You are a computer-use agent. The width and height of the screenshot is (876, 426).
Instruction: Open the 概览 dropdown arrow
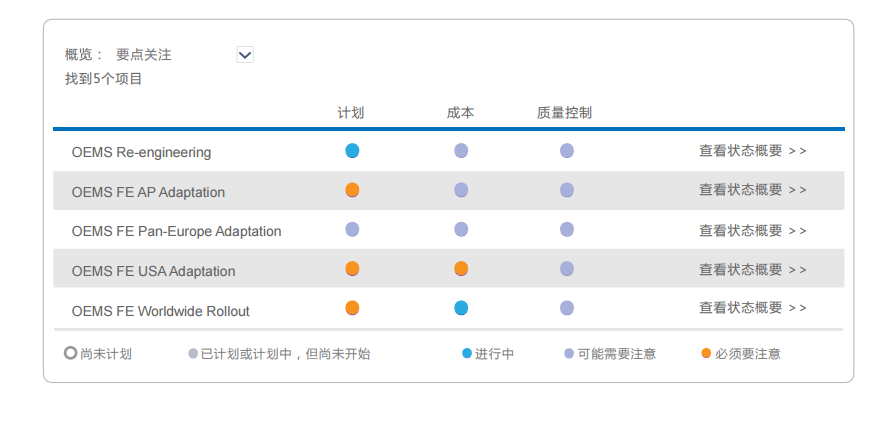(x=245, y=55)
